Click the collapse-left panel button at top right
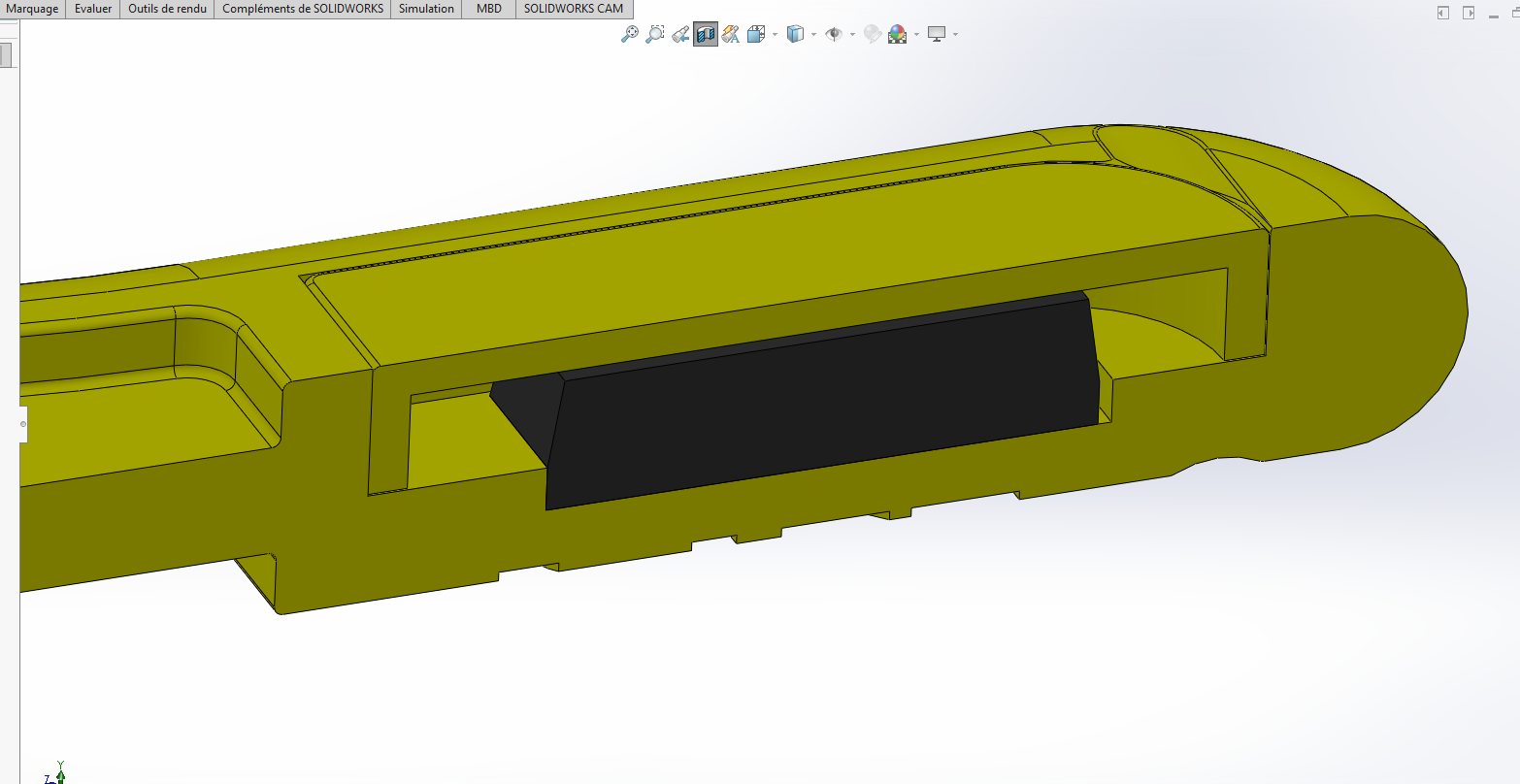Image resolution: width=1520 pixels, height=784 pixels. point(1443,13)
